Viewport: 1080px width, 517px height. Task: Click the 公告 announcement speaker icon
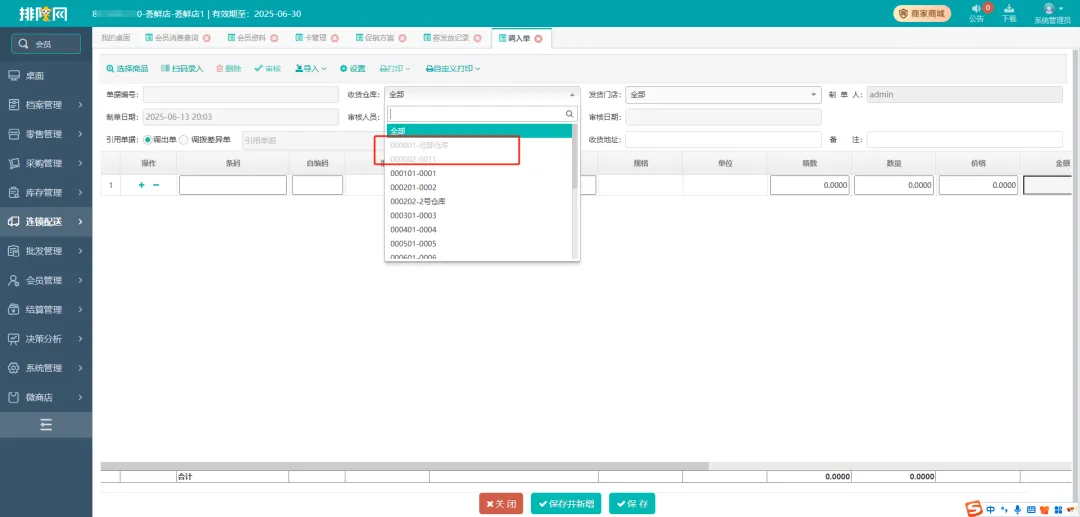975,10
